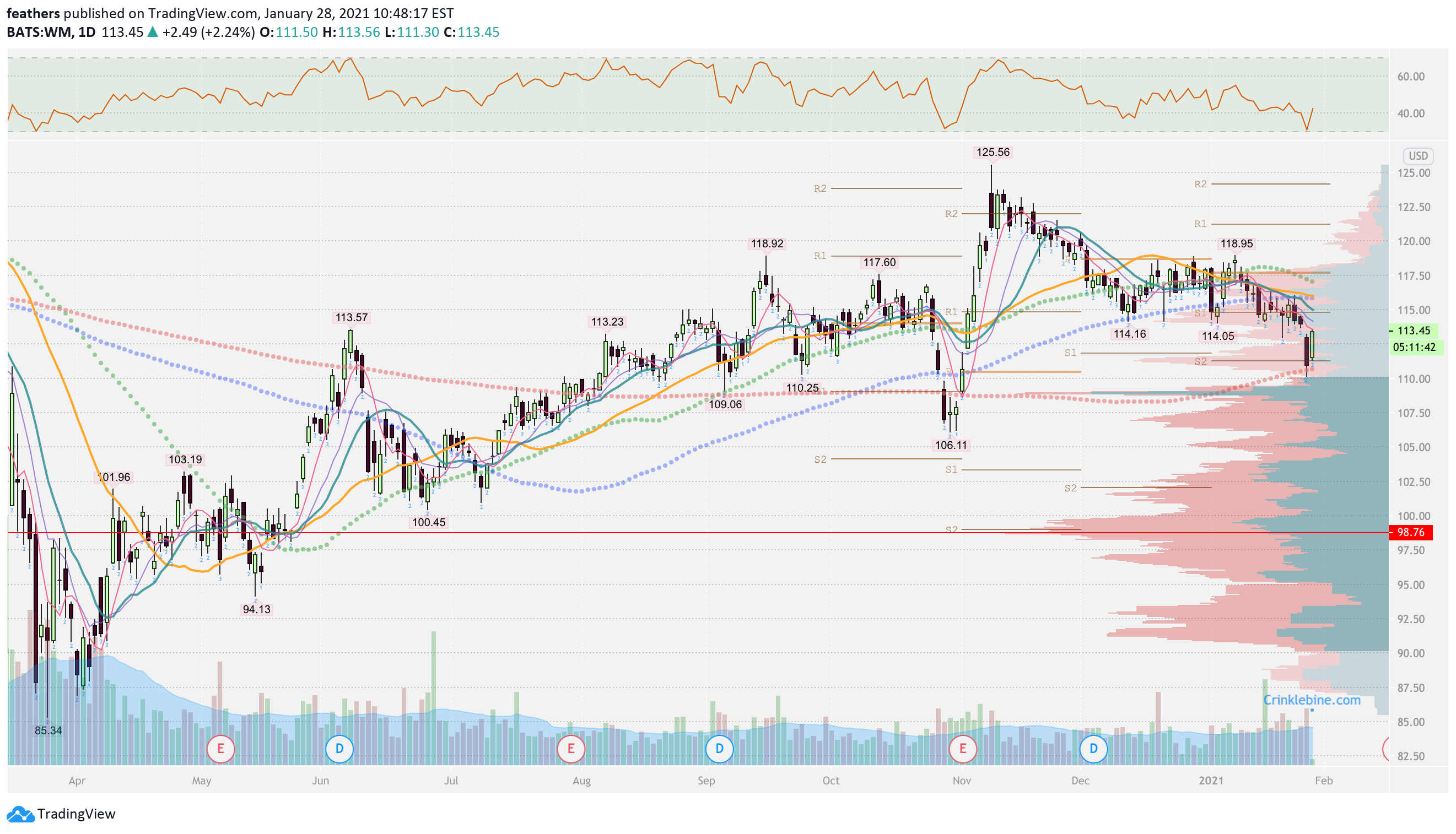Click the 'Feb' label on time axis
The height and width of the screenshot is (834, 1456).
point(1324,781)
